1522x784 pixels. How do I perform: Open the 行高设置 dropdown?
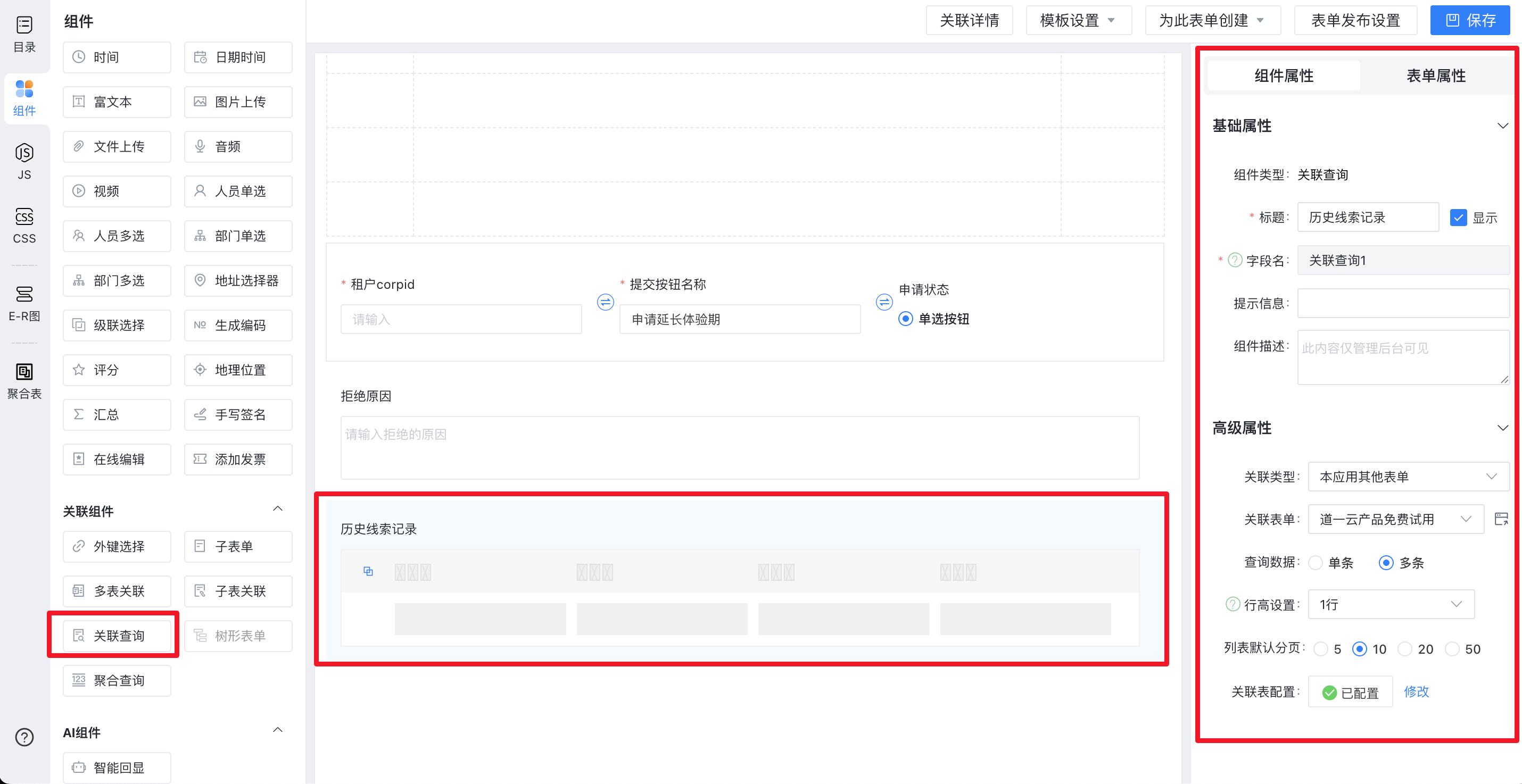(1390, 604)
